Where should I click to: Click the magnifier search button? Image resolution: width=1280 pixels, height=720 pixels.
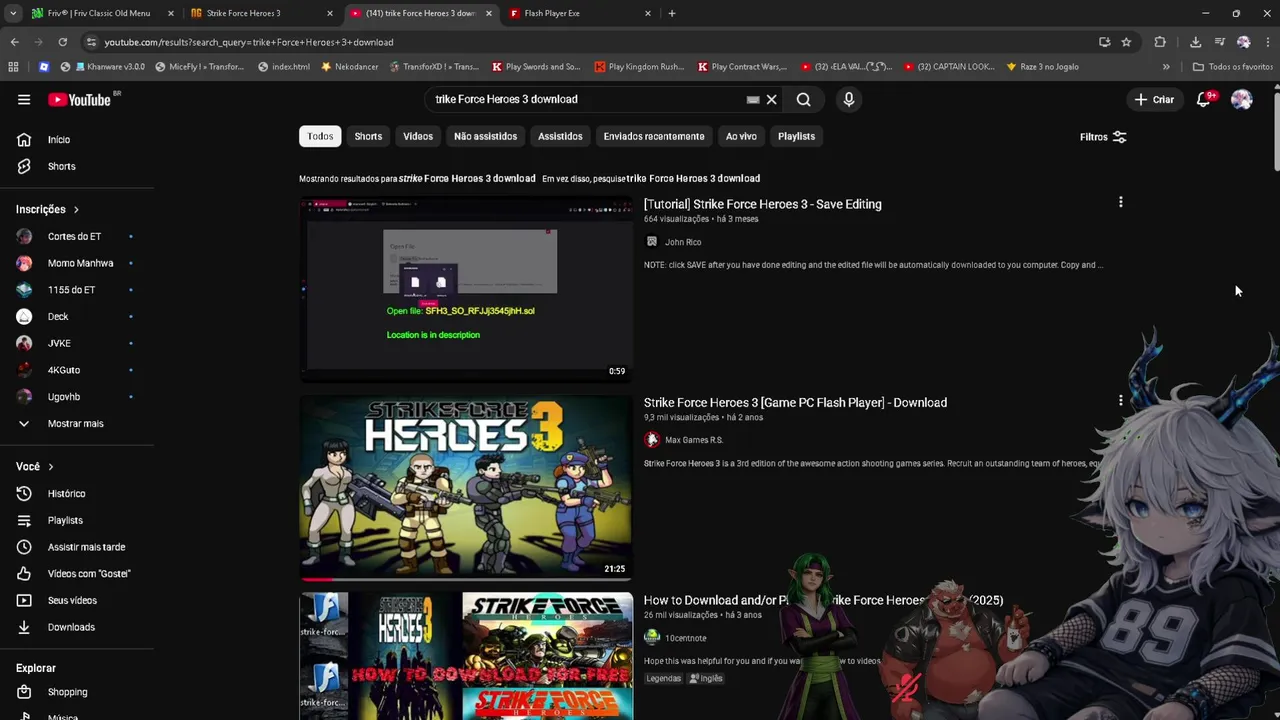[803, 99]
